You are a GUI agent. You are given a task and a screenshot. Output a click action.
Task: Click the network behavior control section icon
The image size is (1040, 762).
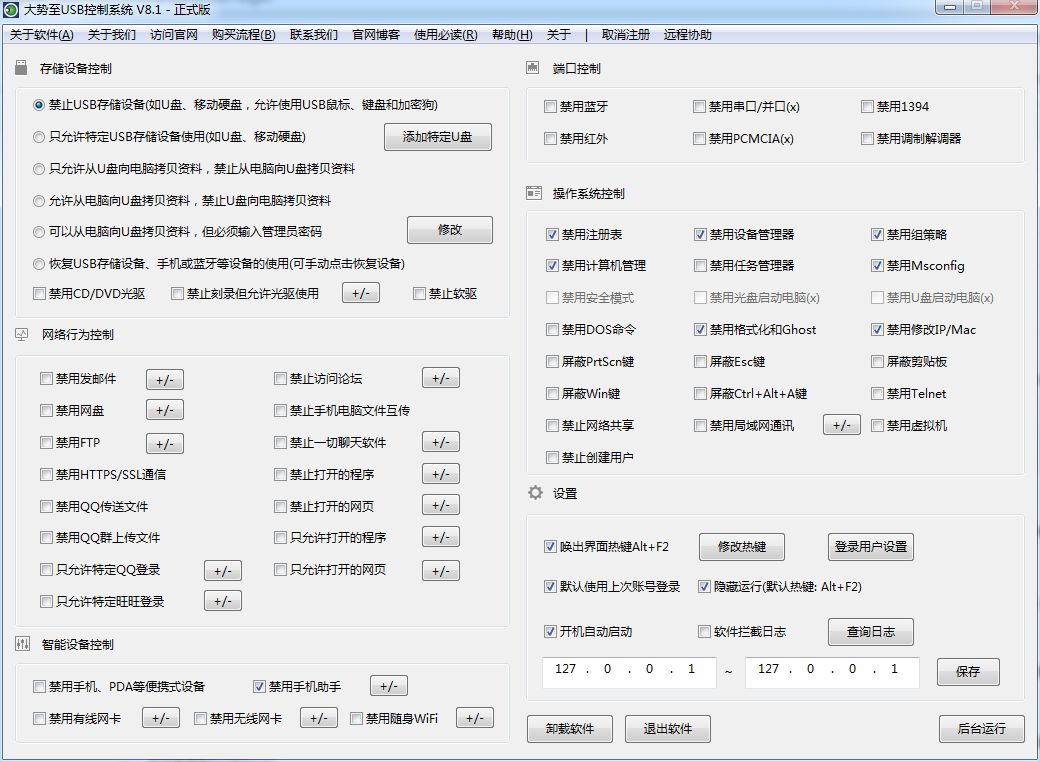click(22, 334)
